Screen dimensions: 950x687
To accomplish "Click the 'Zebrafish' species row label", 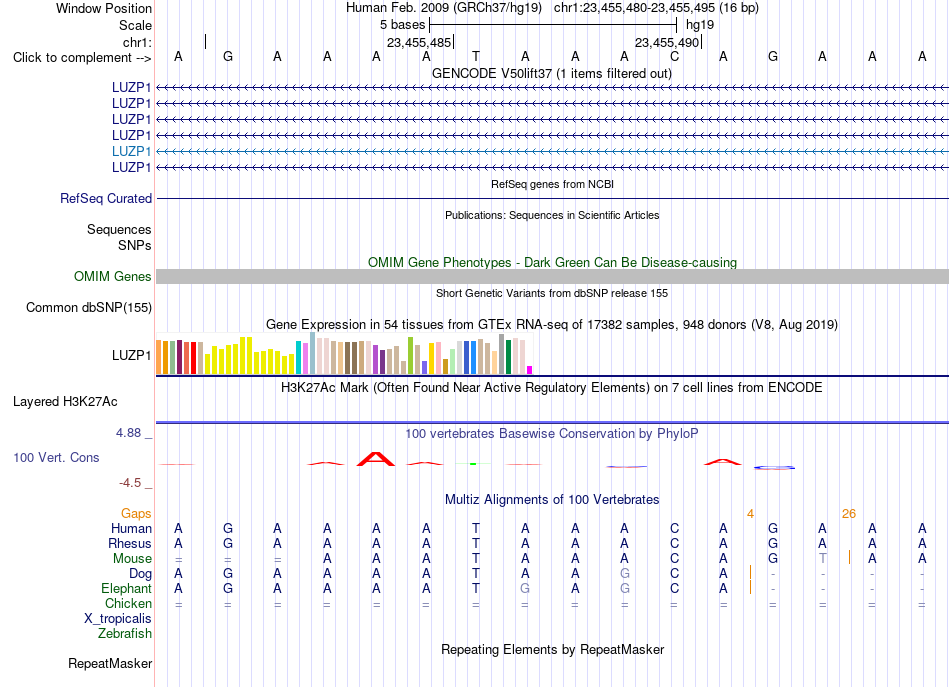I will point(125,633).
